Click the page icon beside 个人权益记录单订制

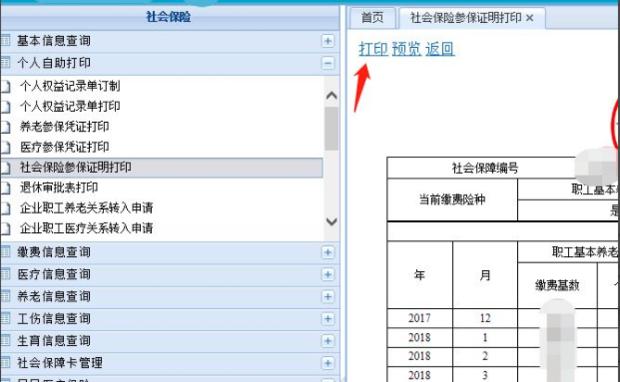[6, 86]
